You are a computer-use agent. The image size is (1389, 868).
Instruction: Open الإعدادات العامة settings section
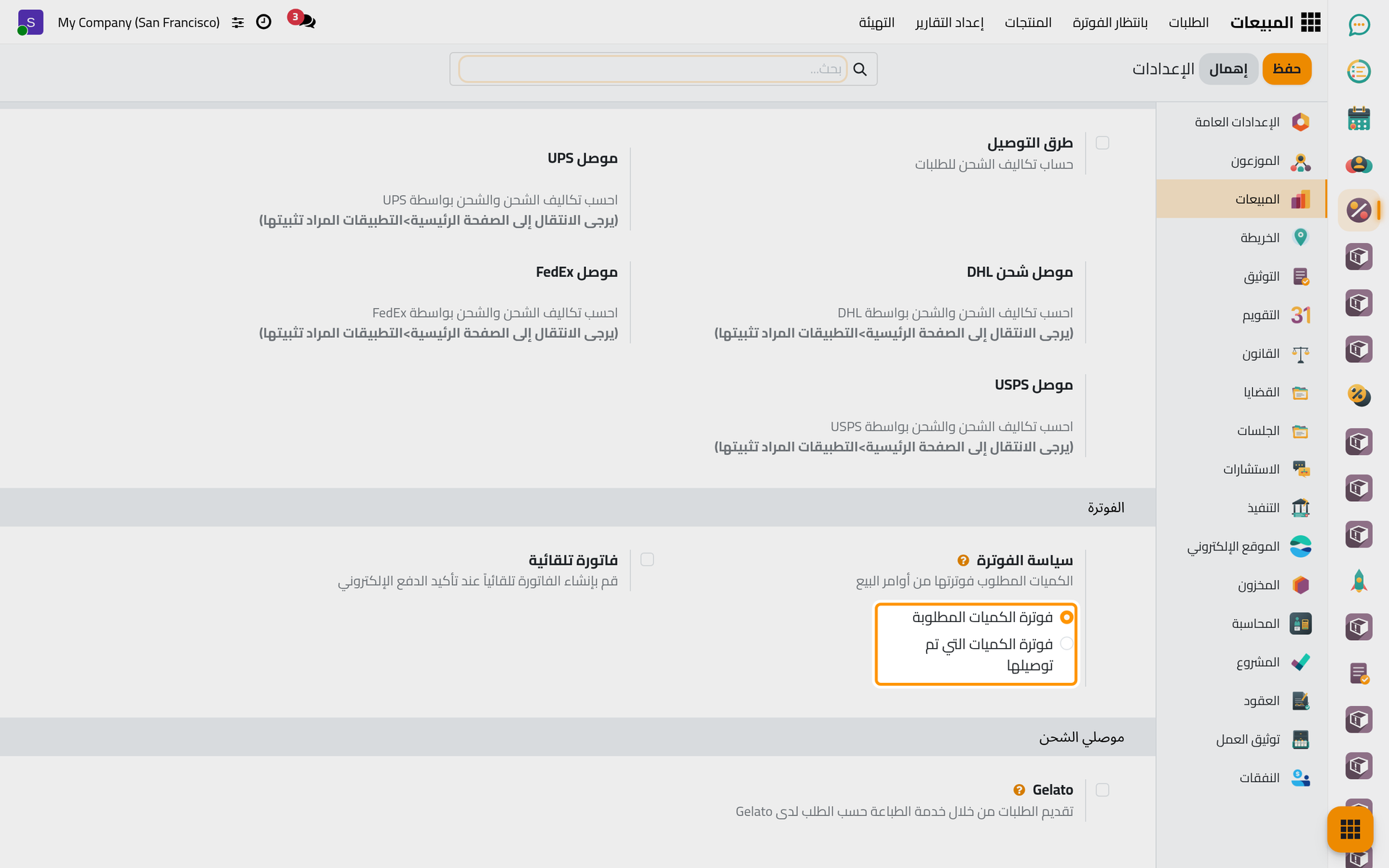click(1241, 122)
